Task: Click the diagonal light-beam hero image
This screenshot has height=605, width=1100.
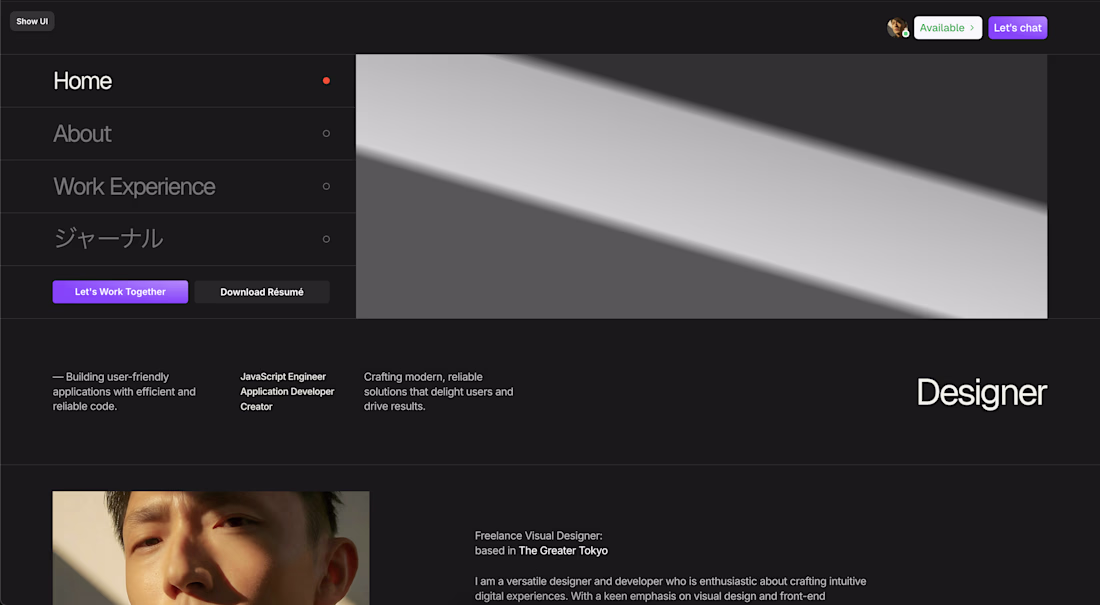Action: [702, 186]
